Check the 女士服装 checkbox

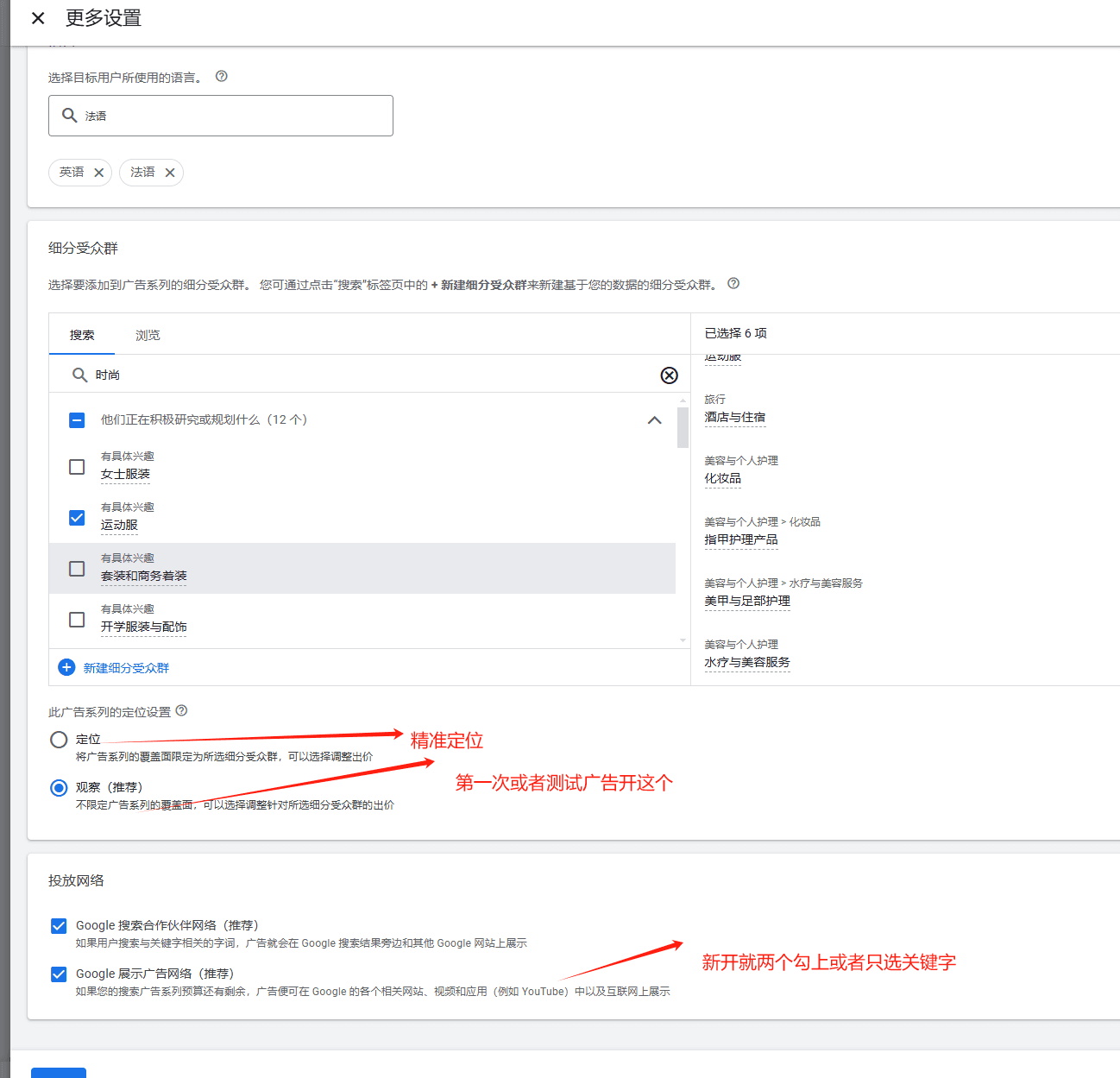[77, 467]
